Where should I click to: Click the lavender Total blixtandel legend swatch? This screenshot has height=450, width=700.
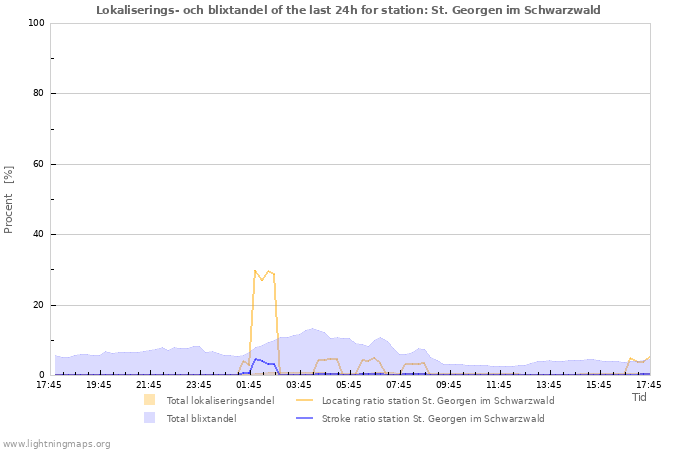pos(150,418)
